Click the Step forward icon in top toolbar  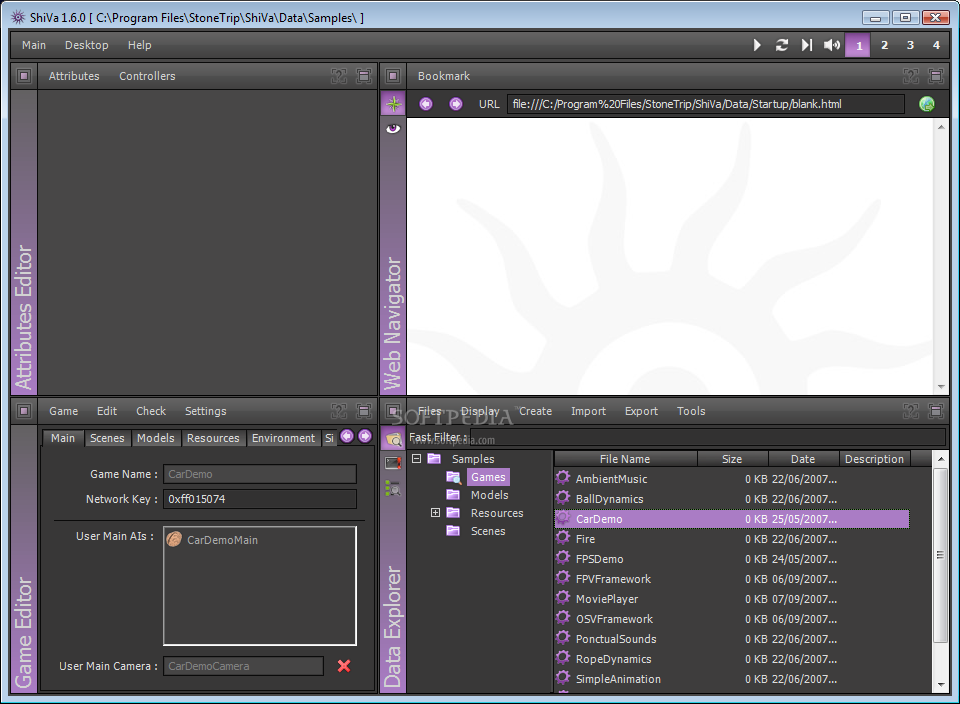coord(807,45)
